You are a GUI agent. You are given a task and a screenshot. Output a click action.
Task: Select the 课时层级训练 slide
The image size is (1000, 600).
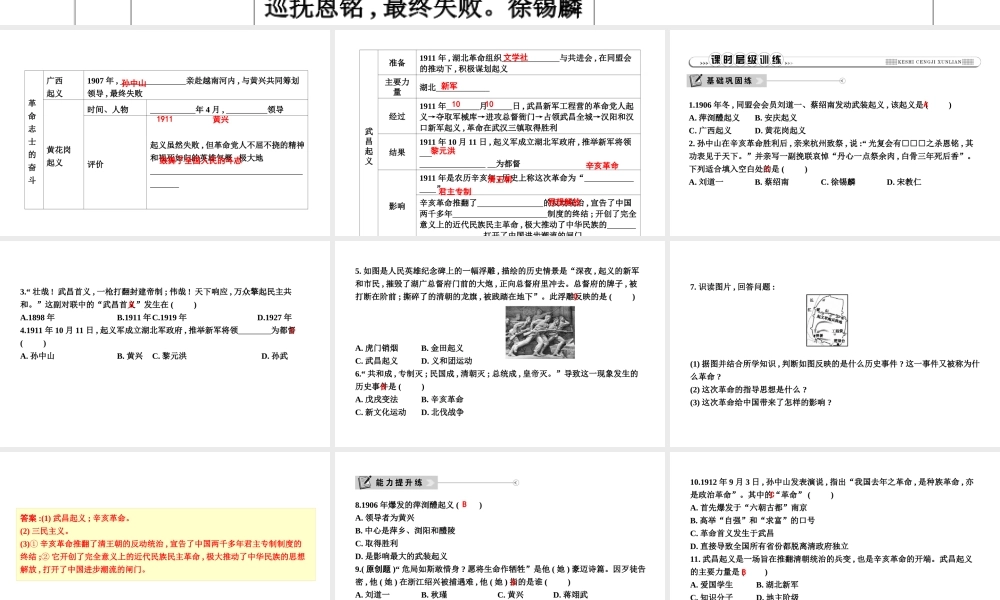click(x=835, y=133)
